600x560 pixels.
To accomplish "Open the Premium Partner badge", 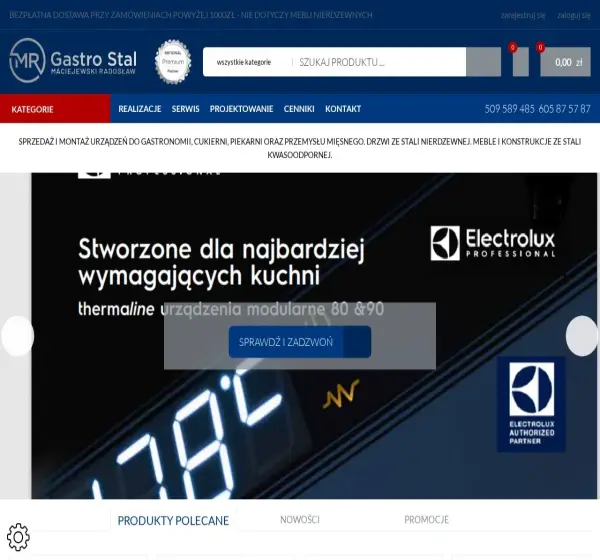I will 173,62.
